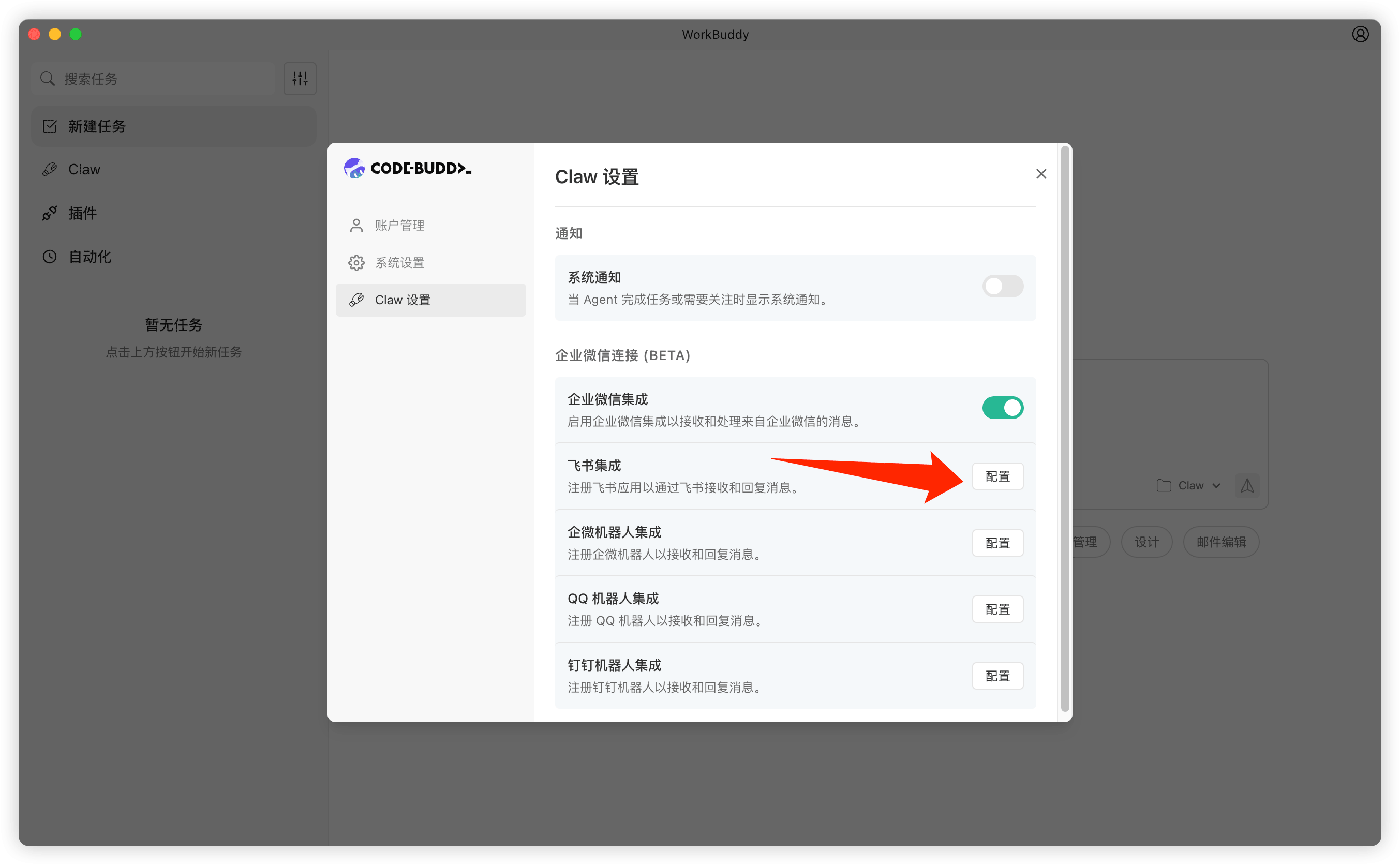Click 配置 button for 飞书集成
Screen dimensions: 1400x865
pos(997,476)
